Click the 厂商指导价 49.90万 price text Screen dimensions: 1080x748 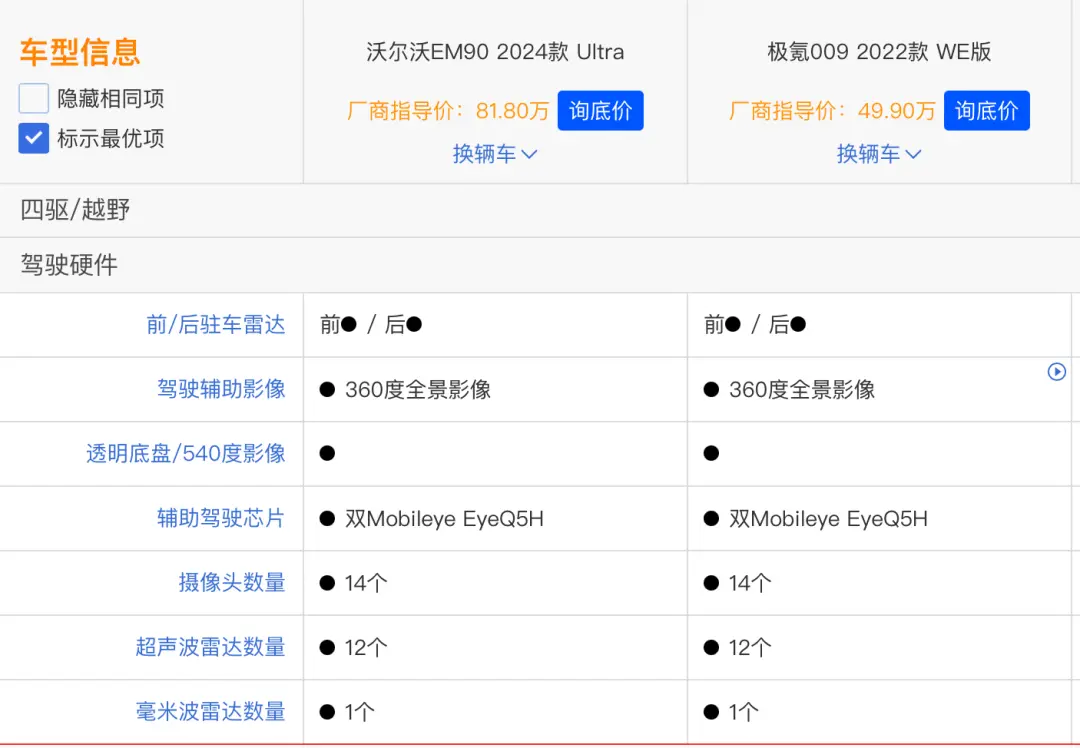pyautogui.click(x=832, y=111)
